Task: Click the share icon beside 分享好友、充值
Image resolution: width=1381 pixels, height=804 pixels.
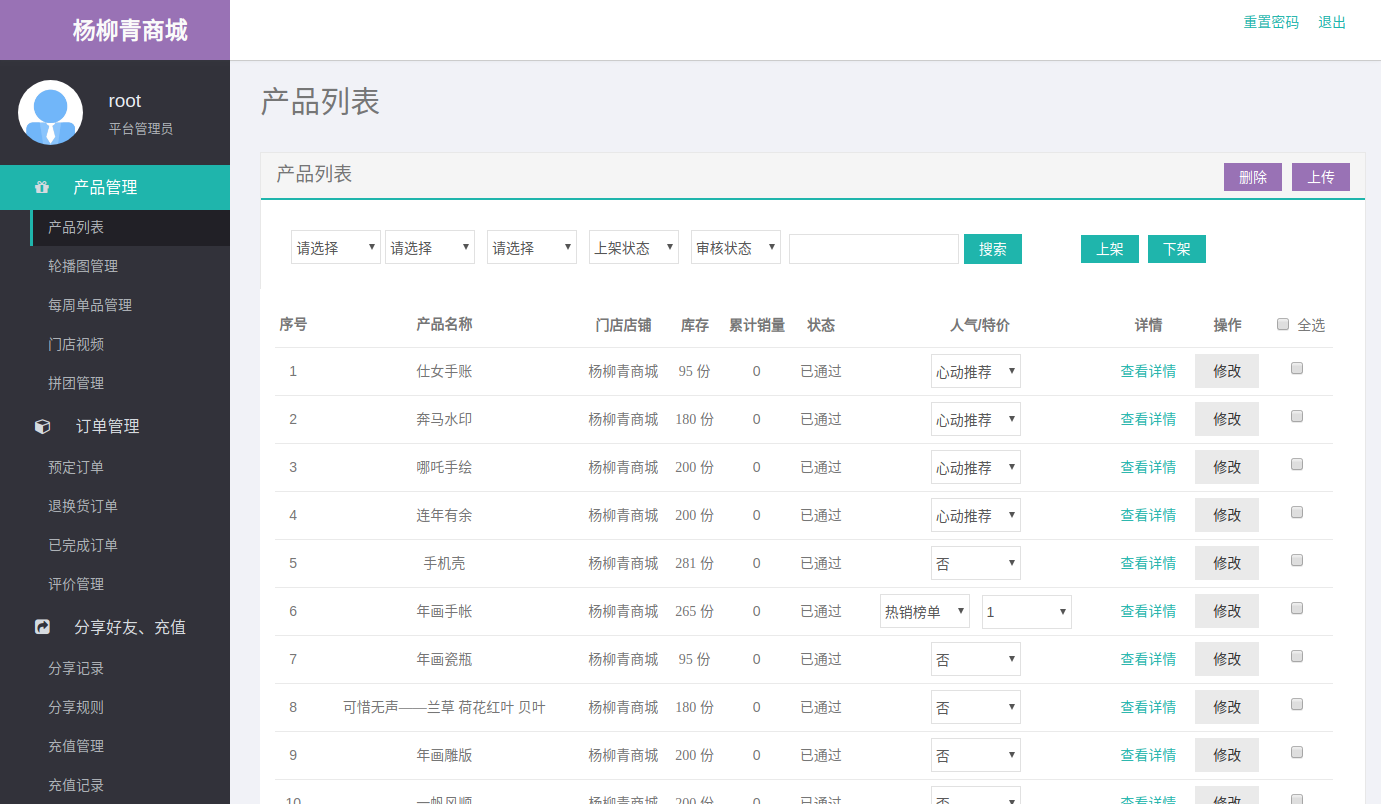Action: click(42, 627)
